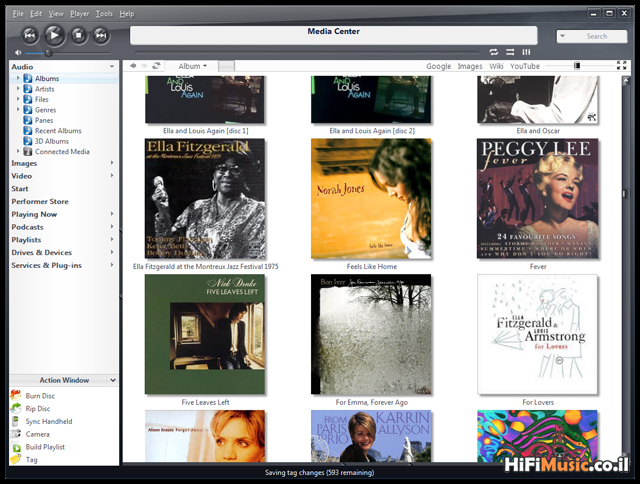Select the Connected Media icon

coord(28,151)
